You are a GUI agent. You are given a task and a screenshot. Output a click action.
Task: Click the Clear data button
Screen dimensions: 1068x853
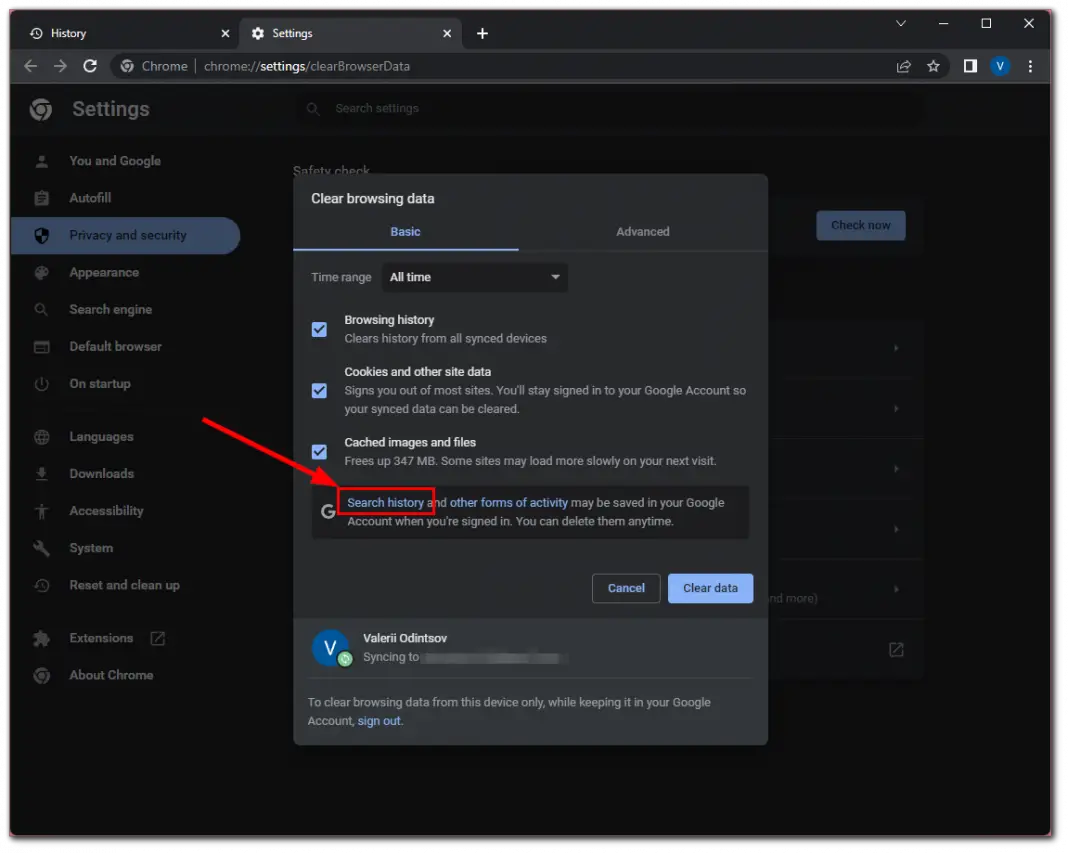tap(710, 588)
